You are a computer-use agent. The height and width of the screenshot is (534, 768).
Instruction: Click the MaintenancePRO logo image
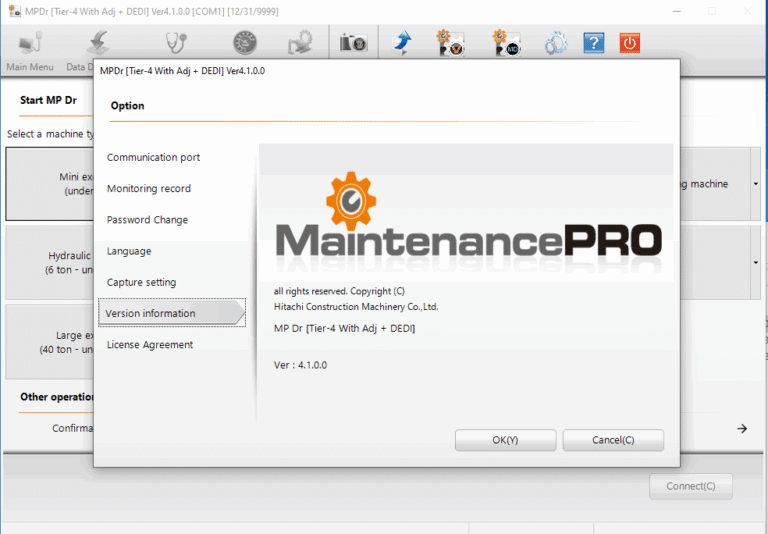click(468, 216)
